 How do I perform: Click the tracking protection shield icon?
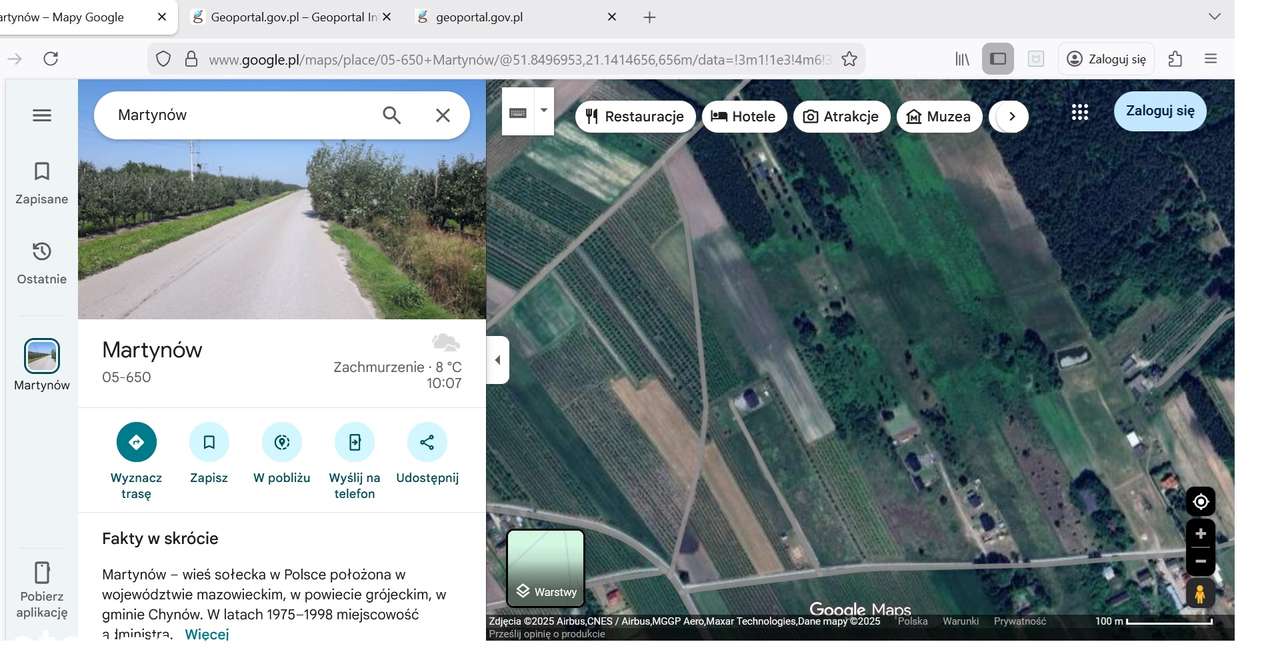(x=164, y=59)
